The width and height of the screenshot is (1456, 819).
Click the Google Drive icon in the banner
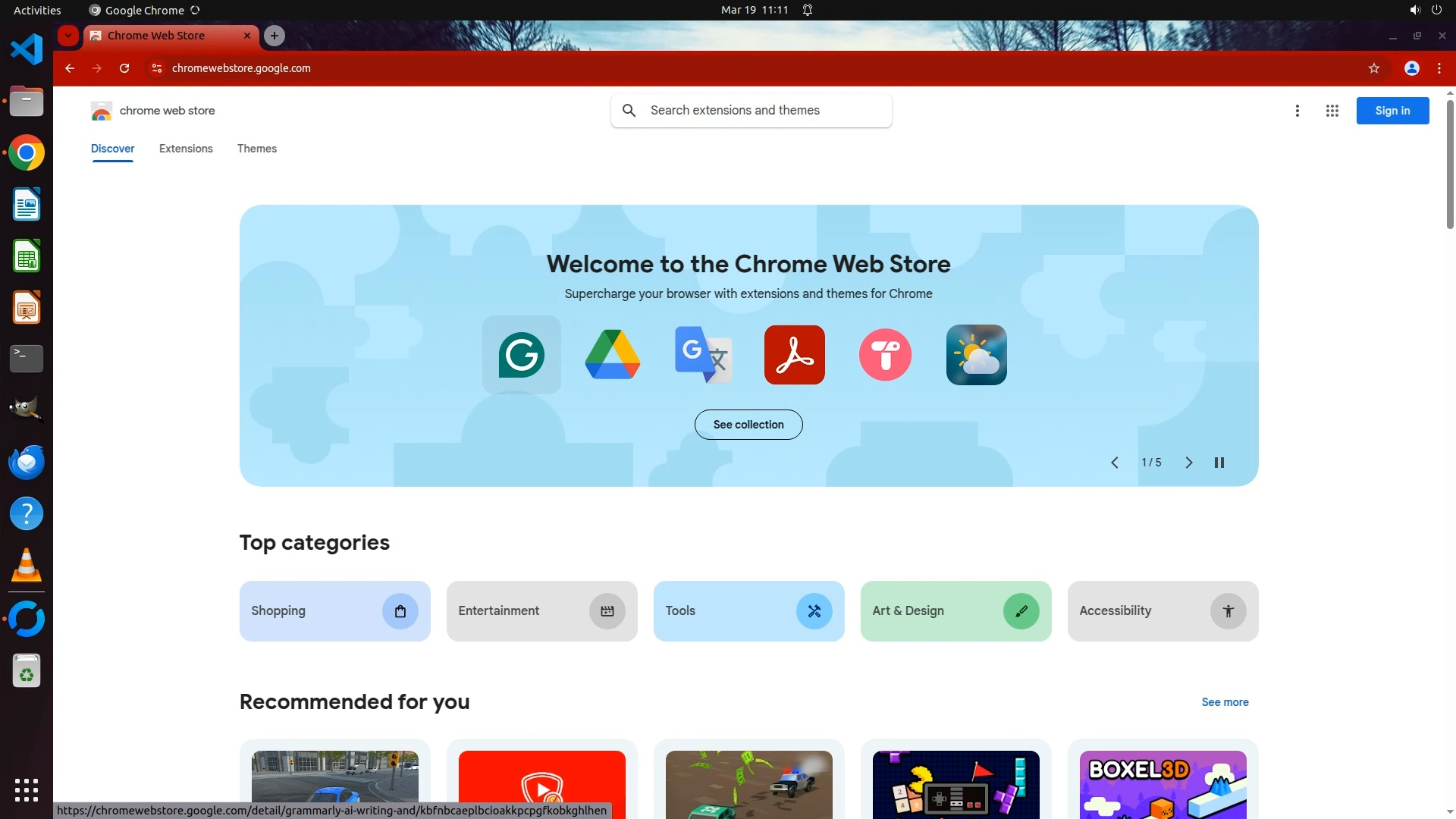coord(612,355)
